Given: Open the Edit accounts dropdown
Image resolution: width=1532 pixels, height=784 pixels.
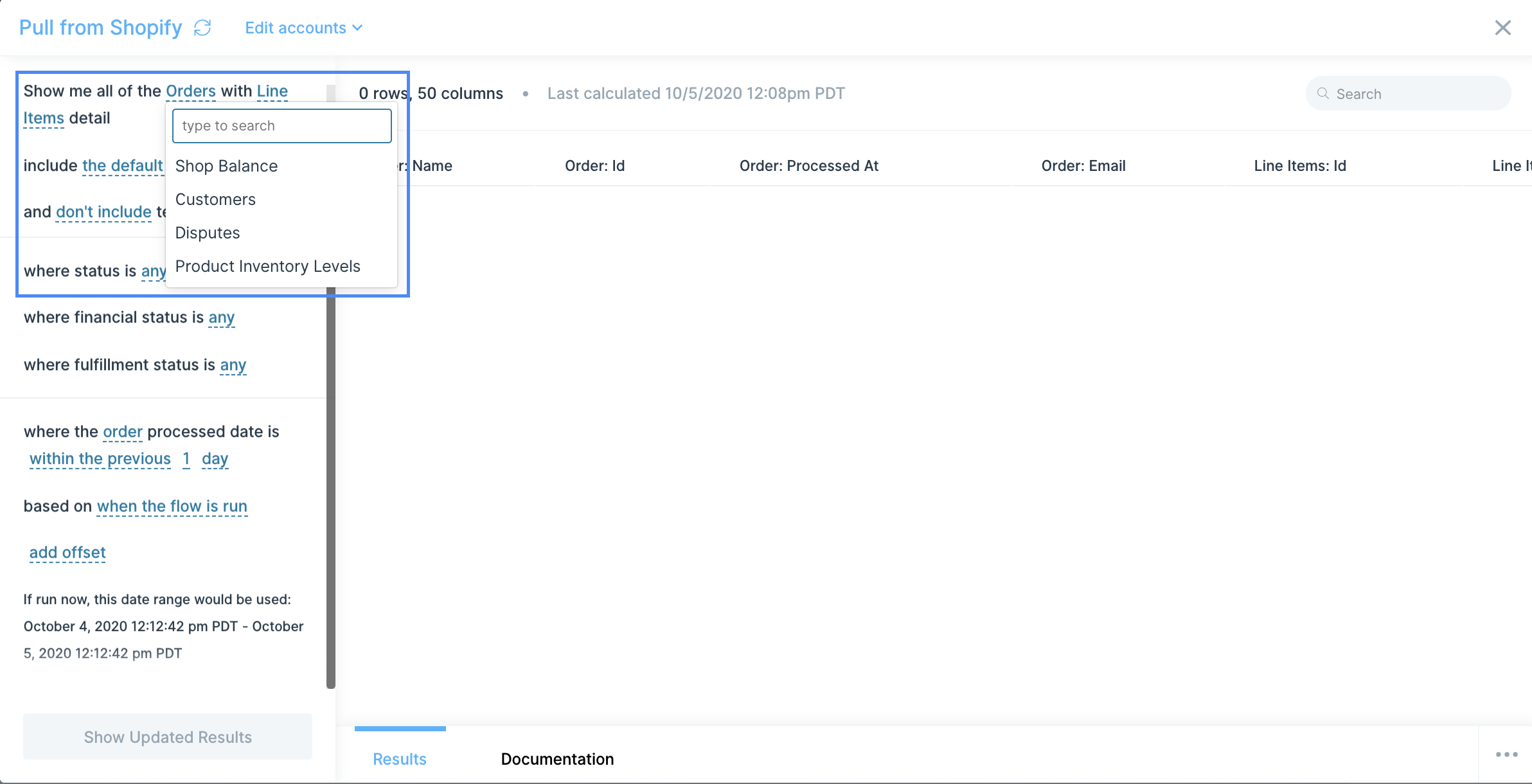Looking at the screenshot, I should [x=303, y=28].
